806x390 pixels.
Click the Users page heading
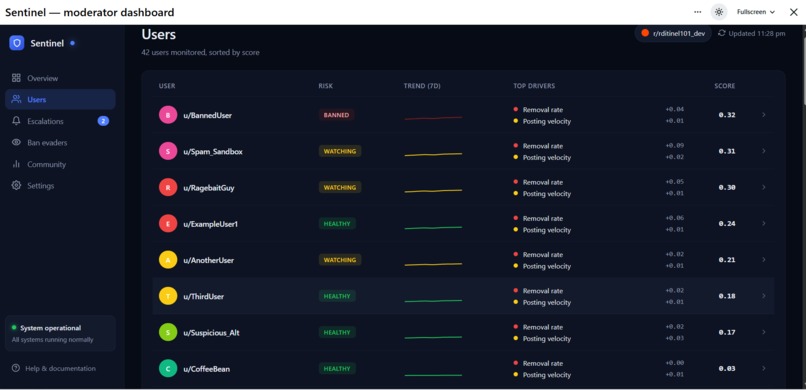pyautogui.click(x=159, y=34)
